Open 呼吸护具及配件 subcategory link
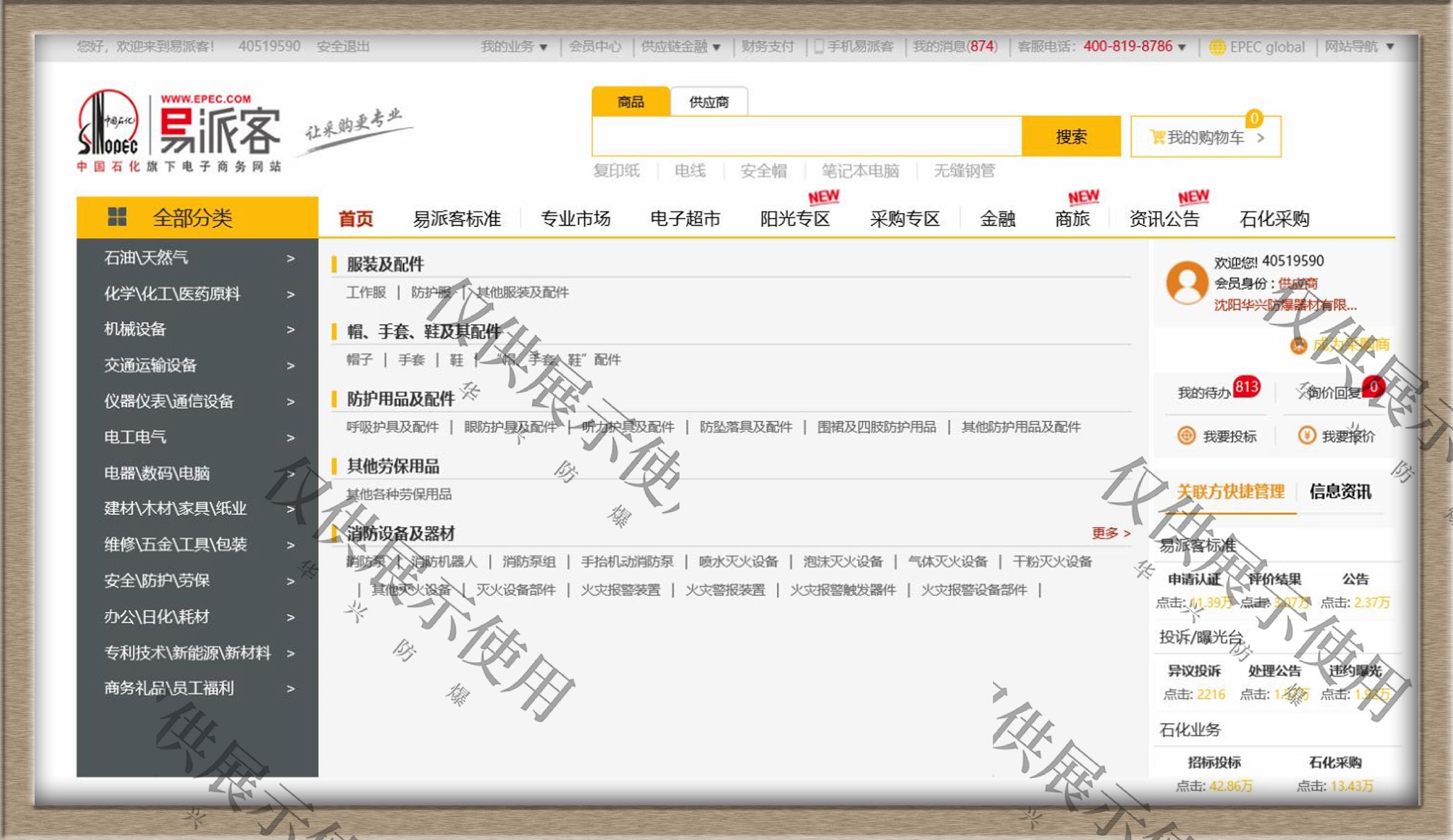 [x=392, y=427]
